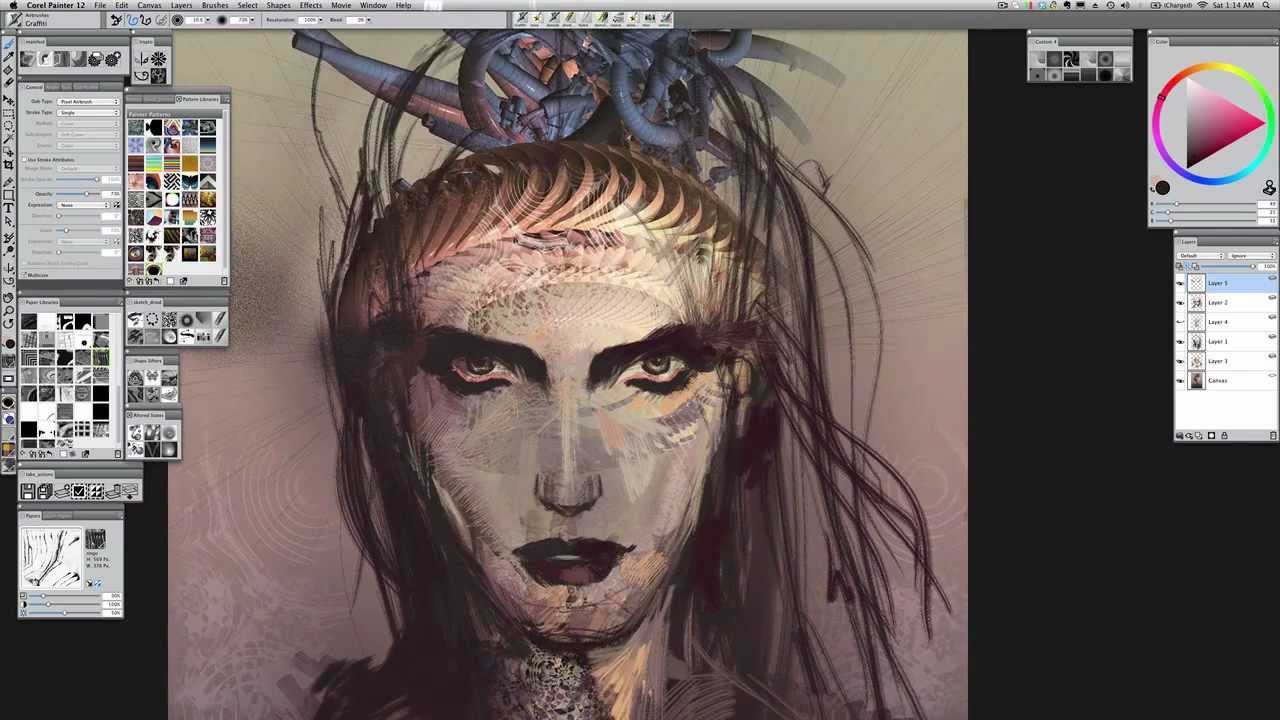Hide Layer 2 using its eye icon
1280x720 pixels.
(x=1180, y=303)
